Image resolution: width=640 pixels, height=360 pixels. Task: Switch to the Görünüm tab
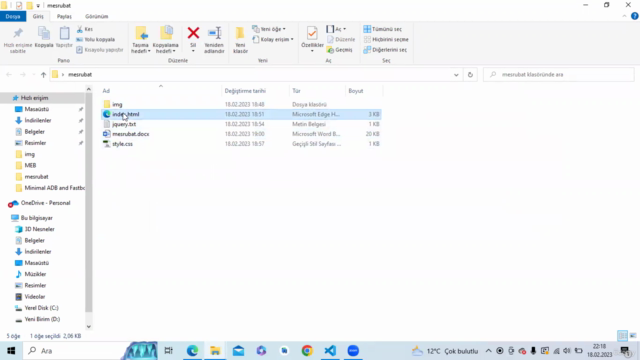tap(97, 16)
